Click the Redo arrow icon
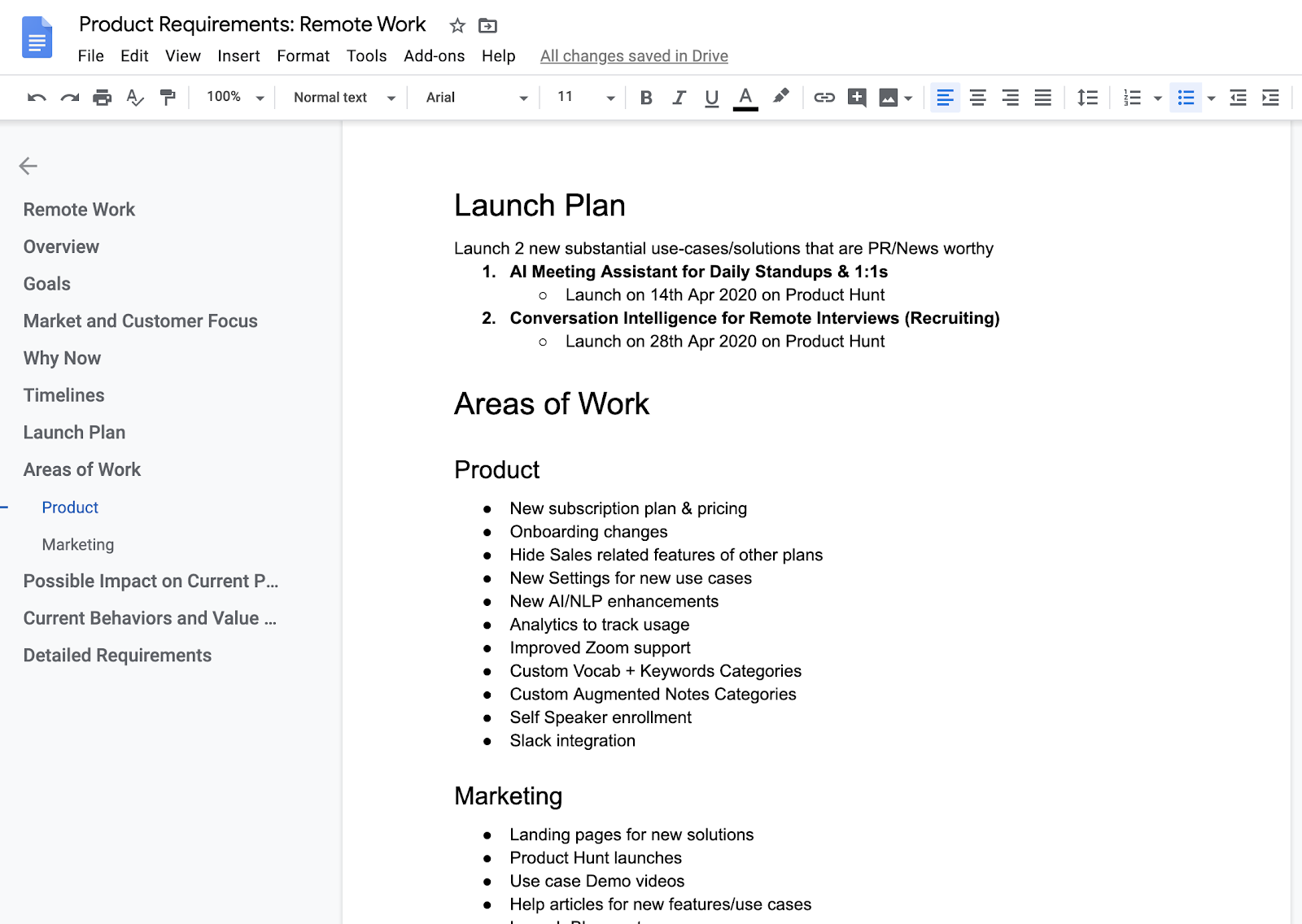Viewport: 1302px width, 924px height. [x=70, y=98]
